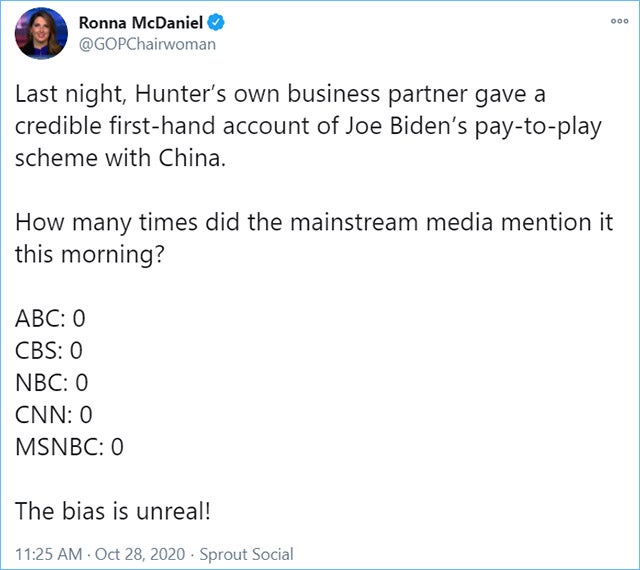Click the "MSNBC: 0" line
Image resolution: width=640 pixels, height=570 pixels.
tap(69, 447)
